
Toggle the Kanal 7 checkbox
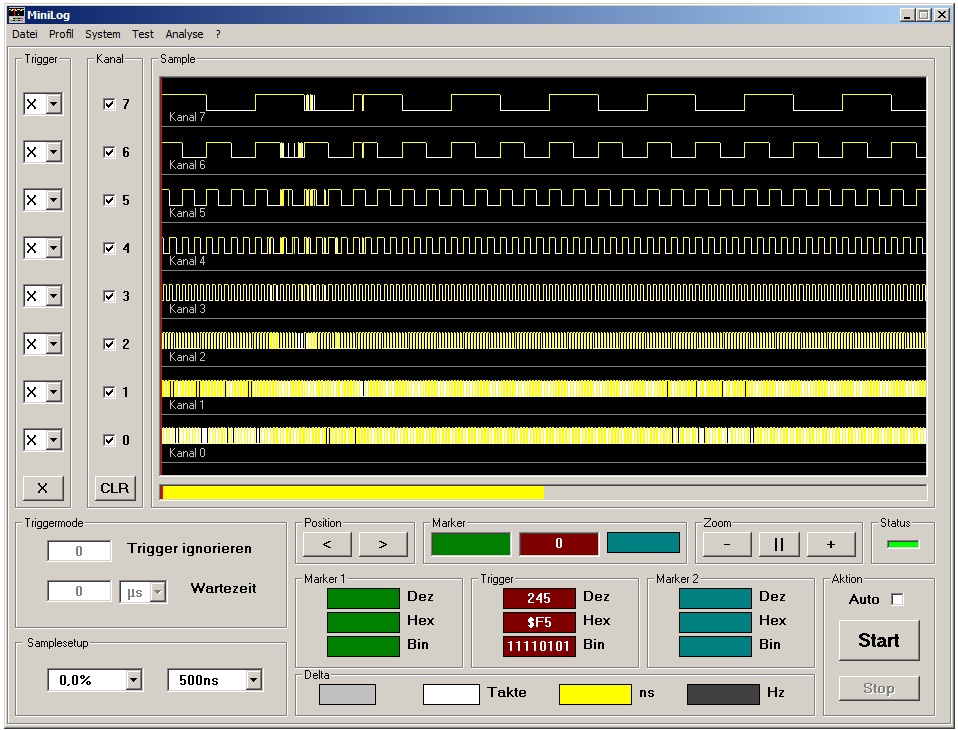click(109, 104)
